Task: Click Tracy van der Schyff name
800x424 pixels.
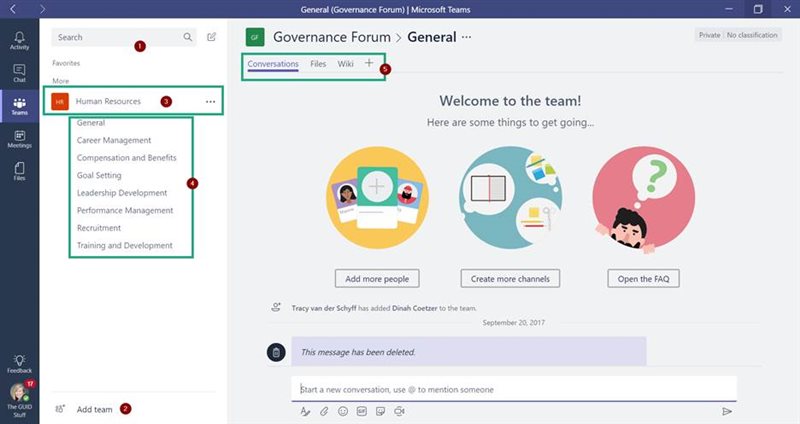Action: (324, 308)
